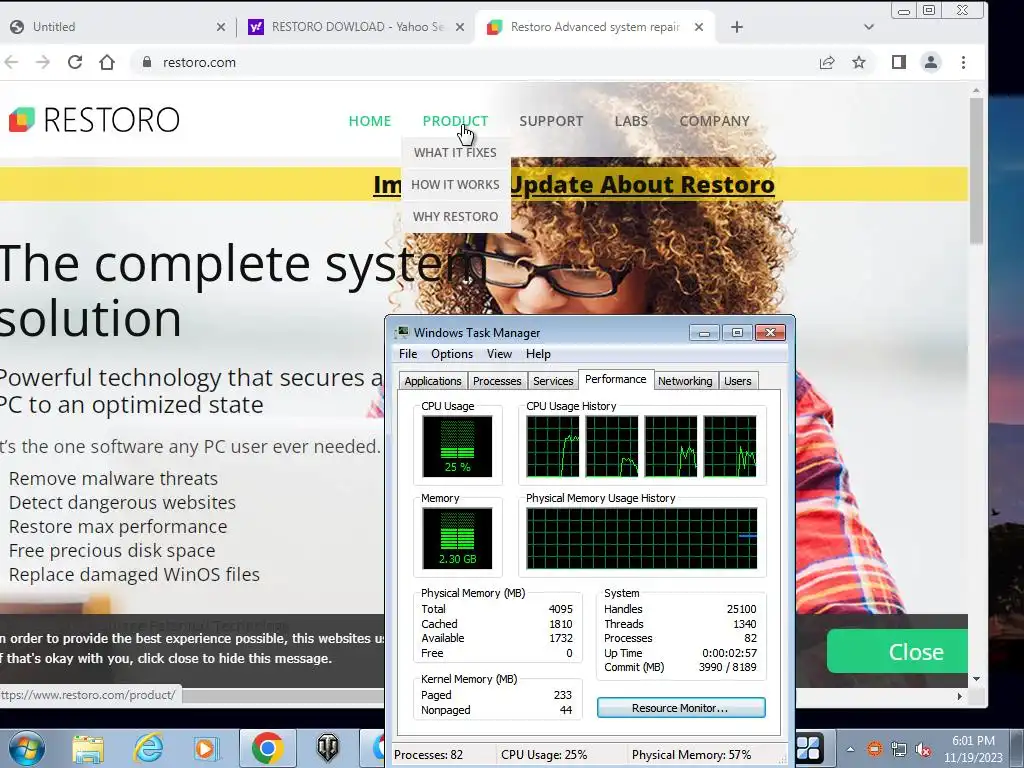Open the PRODUCT nav menu
The height and width of the screenshot is (768, 1024).
pos(455,121)
